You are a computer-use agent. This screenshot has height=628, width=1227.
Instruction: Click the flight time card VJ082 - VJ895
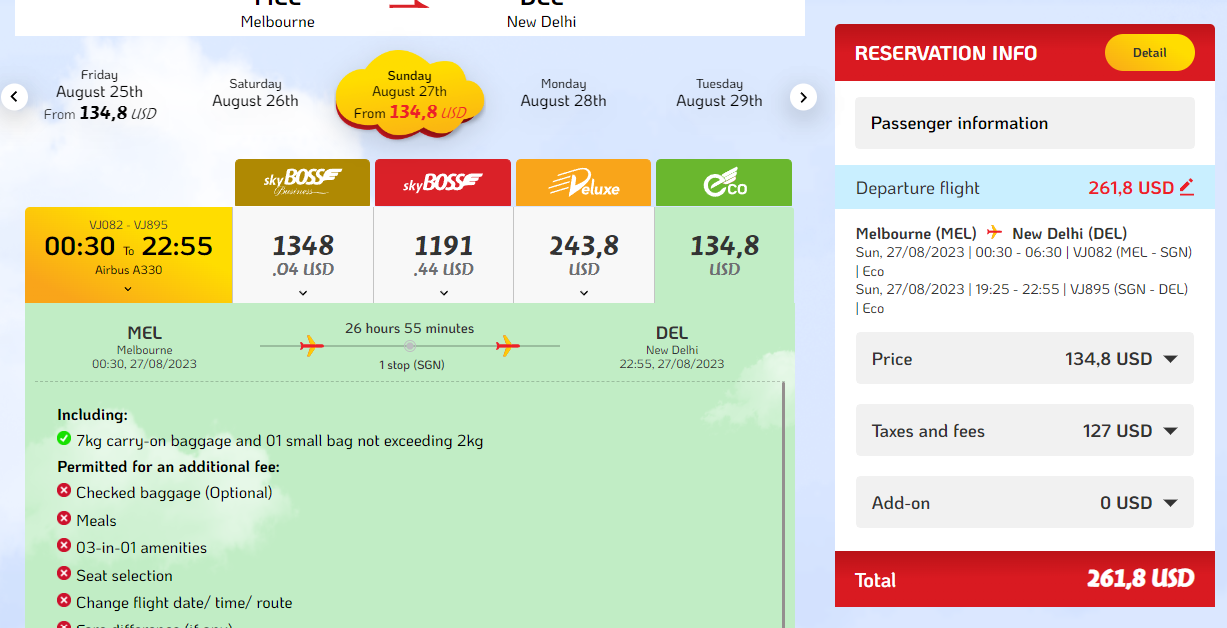[128, 254]
